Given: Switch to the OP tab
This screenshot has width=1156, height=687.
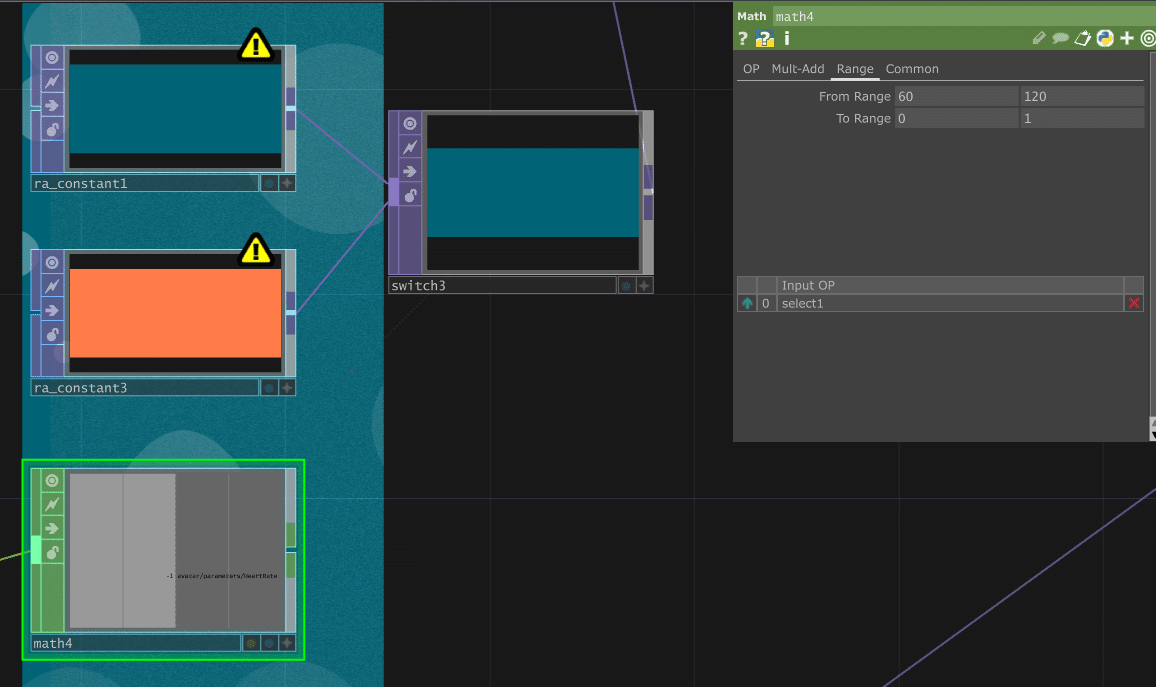Looking at the screenshot, I should (x=751, y=69).
